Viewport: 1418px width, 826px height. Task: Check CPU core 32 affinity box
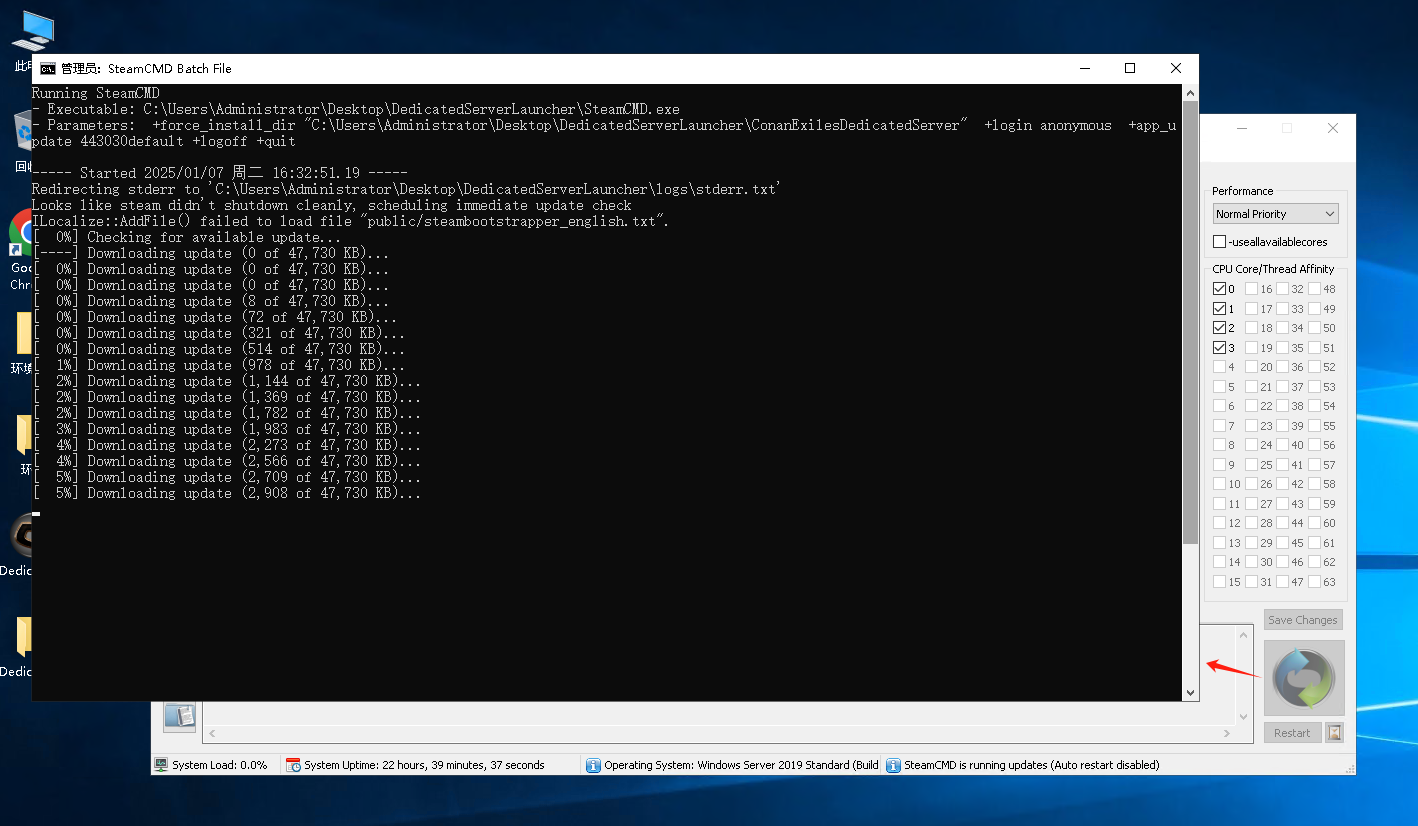coord(1282,289)
